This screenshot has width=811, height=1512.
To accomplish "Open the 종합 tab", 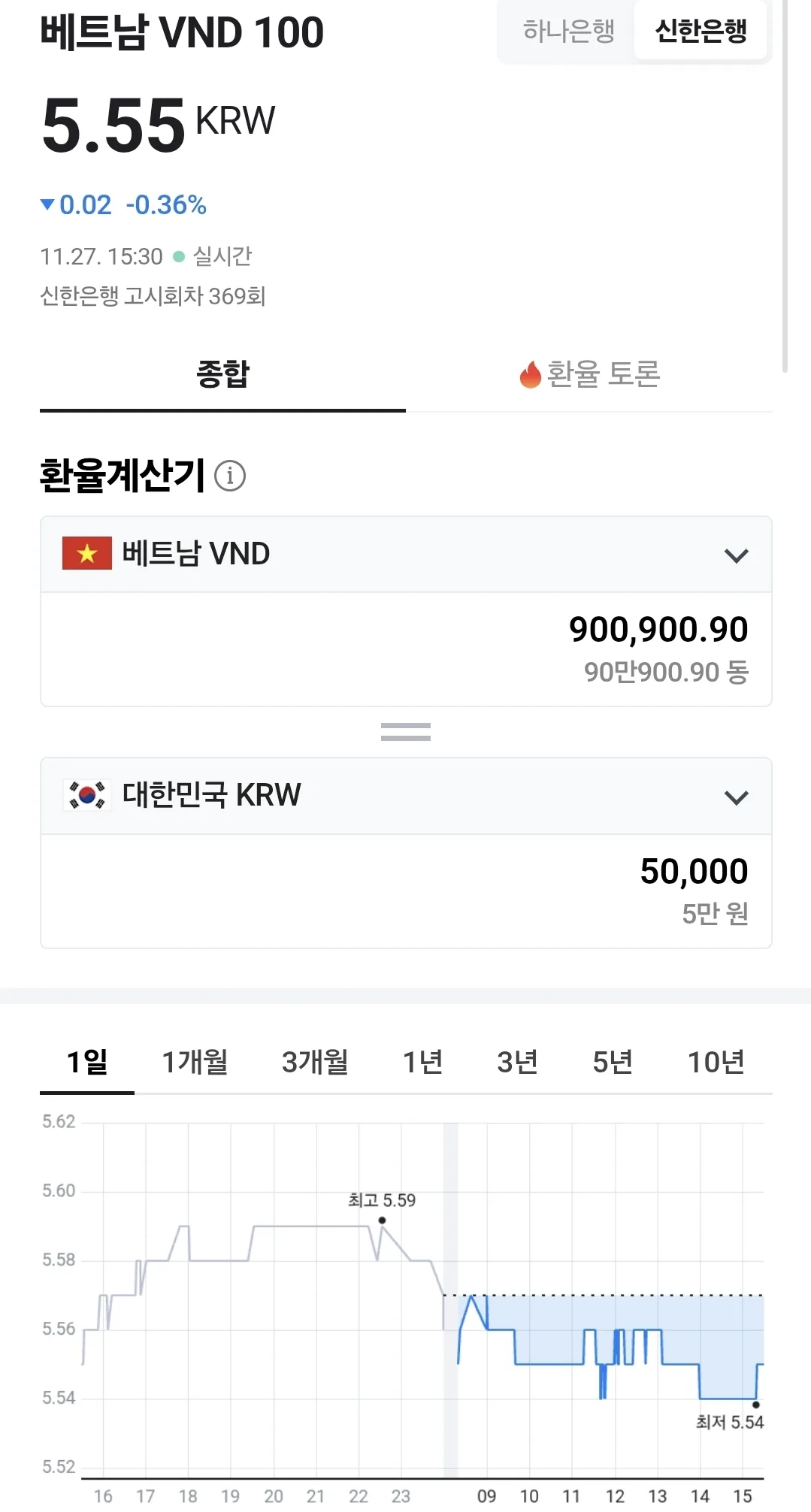I will pos(222,374).
